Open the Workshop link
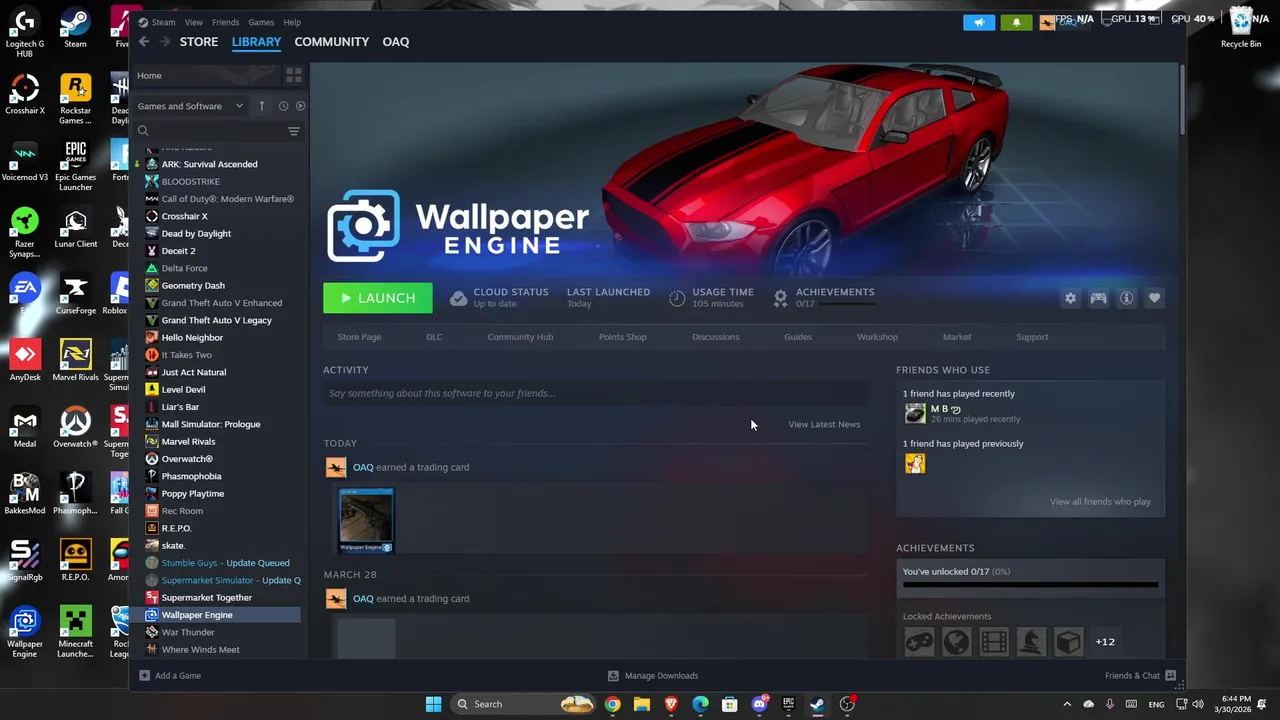1280x720 pixels. [877, 337]
